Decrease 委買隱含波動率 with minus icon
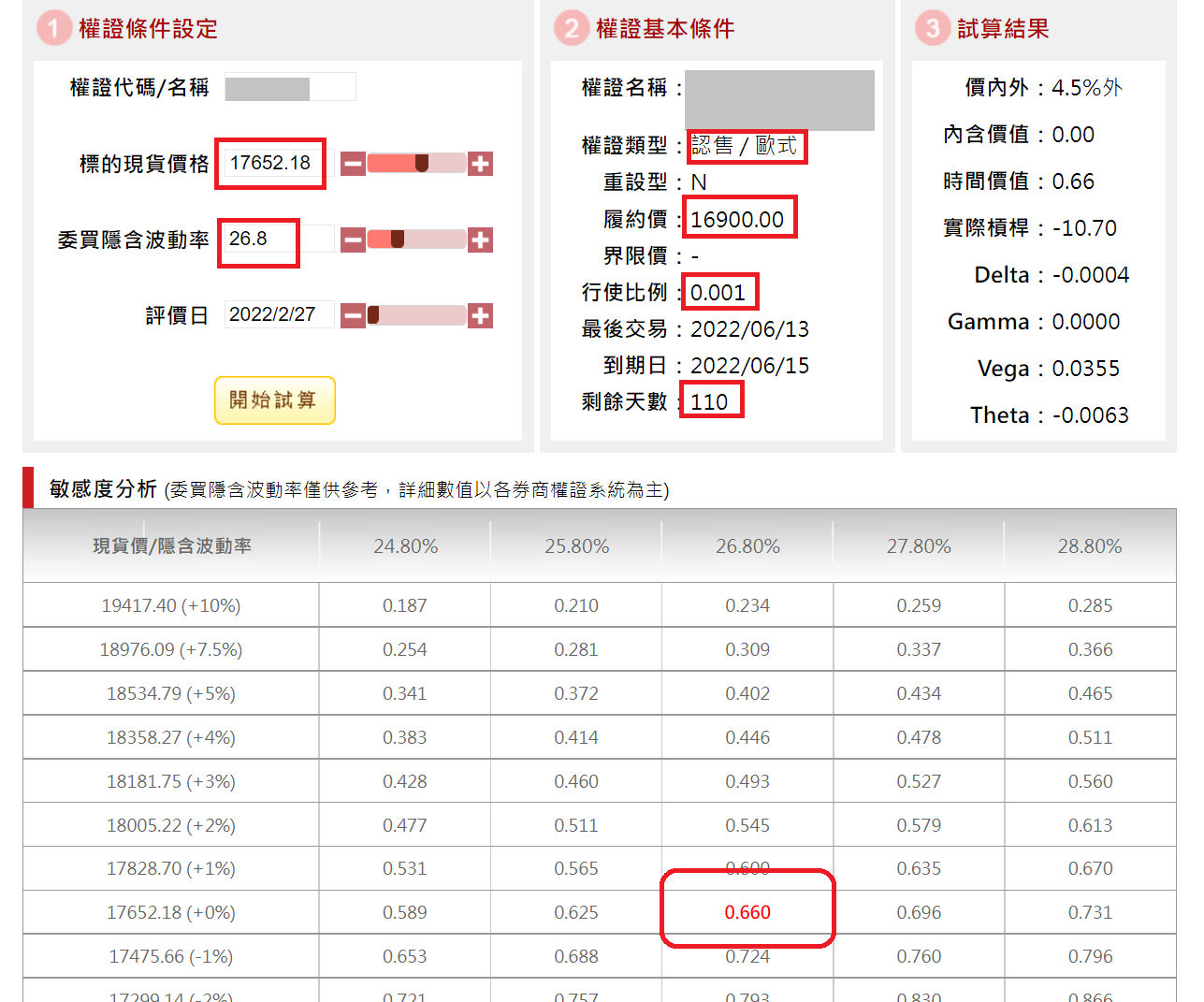The width and height of the screenshot is (1204, 1002). click(353, 240)
